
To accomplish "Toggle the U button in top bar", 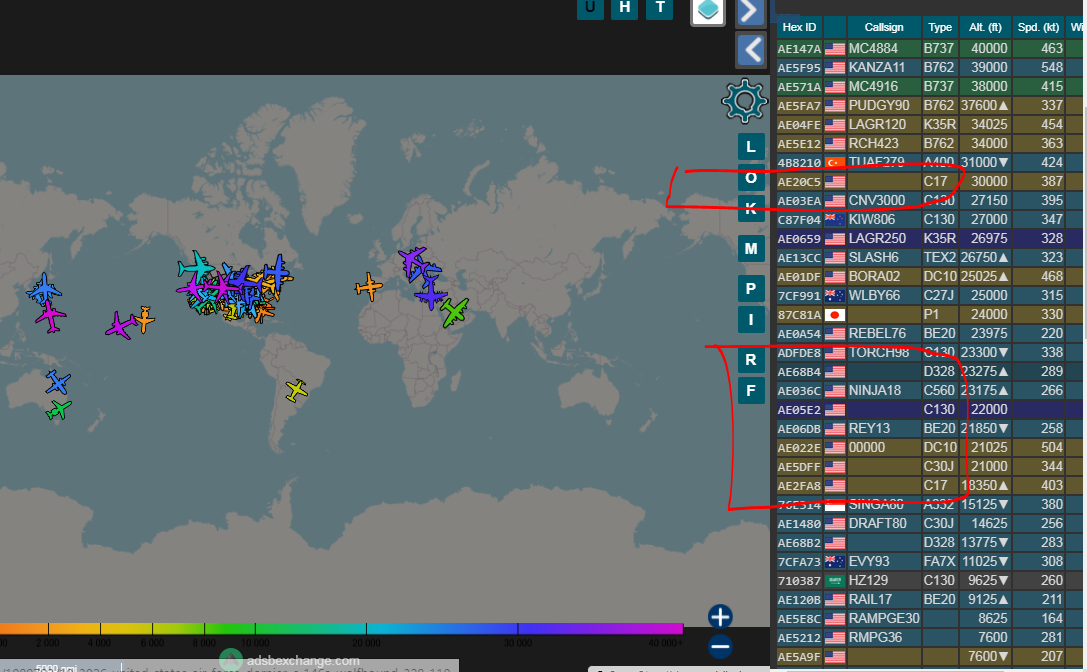I will click(590, 8).
